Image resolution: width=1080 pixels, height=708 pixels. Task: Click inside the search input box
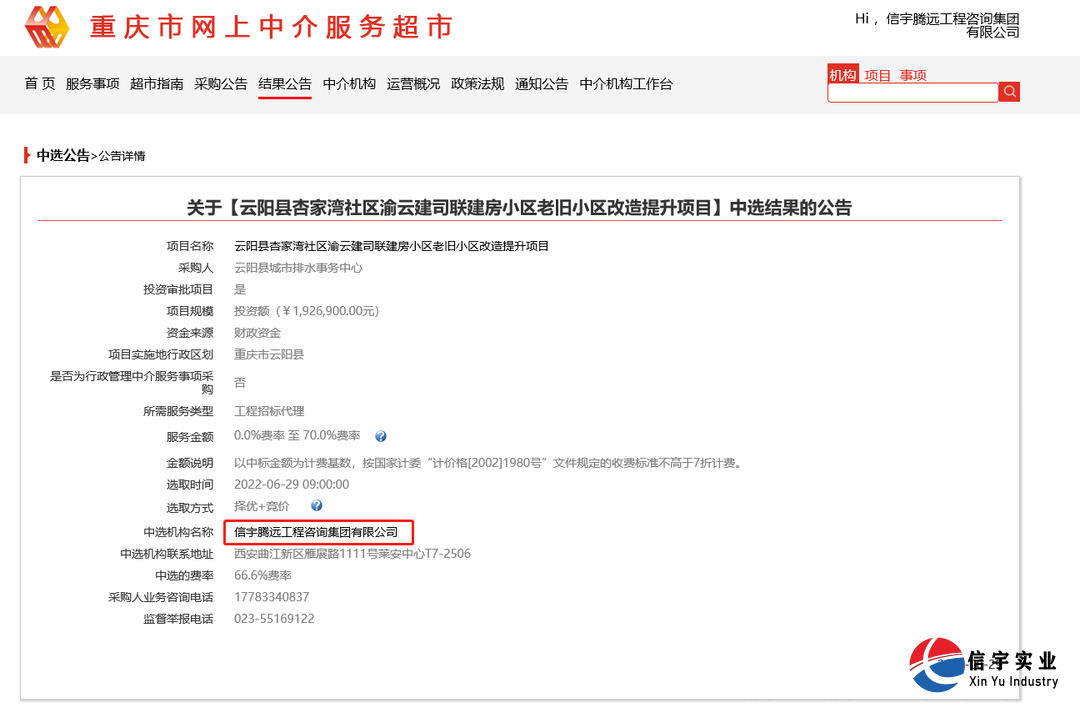tap(910, 92)
